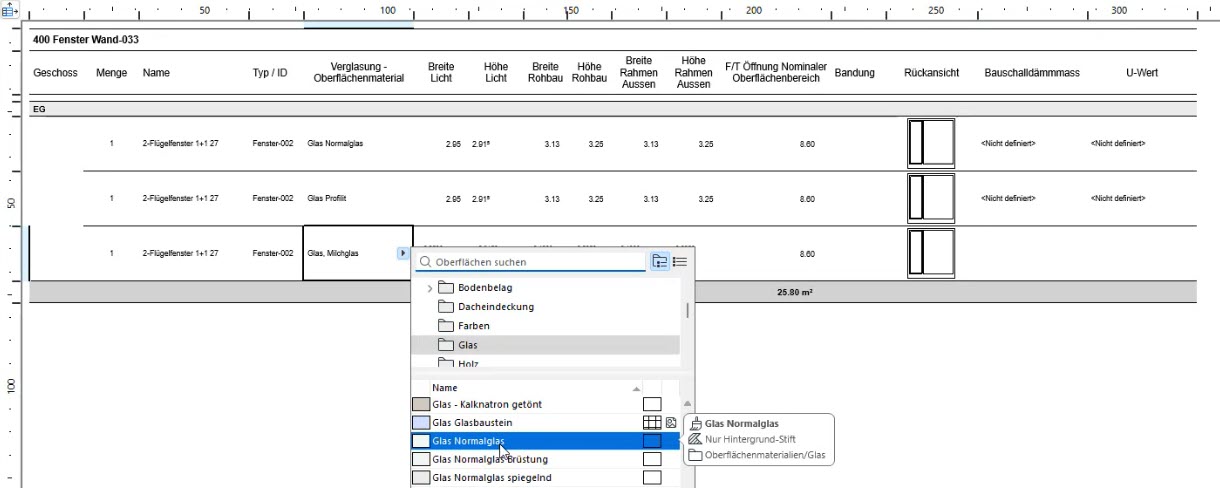Click the U-Wert <Nicht definiert> cell, second row
1220x488 pixels.
pyautogui.click(x=1117, y=199)
